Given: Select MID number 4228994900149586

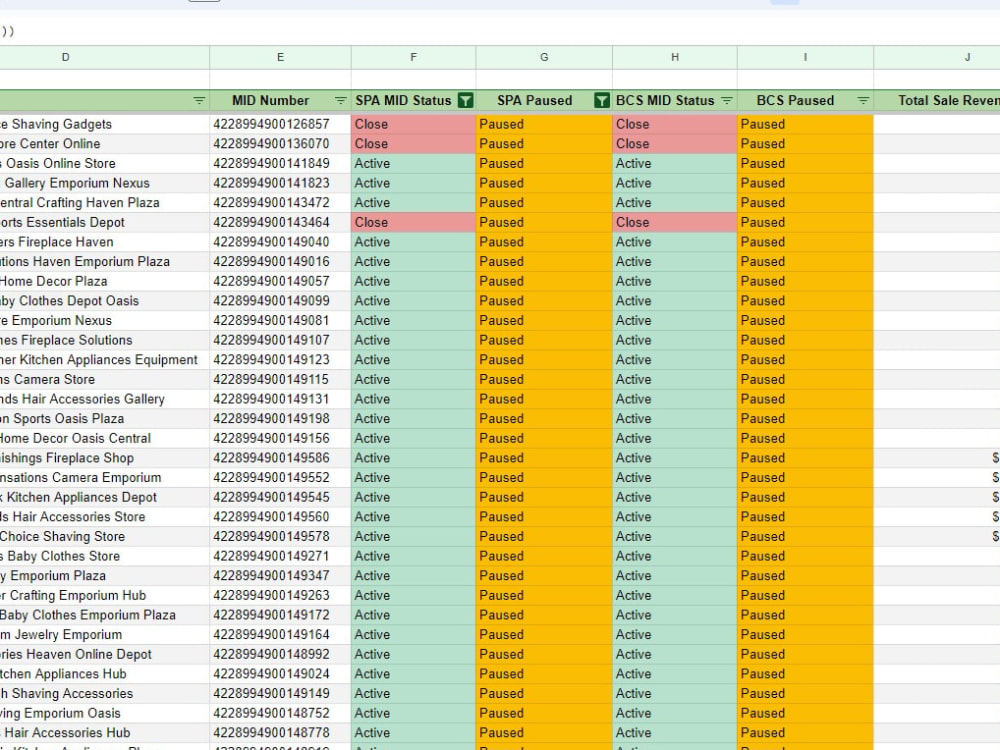Looking at the screenshot, I should [x=280, y=458].
